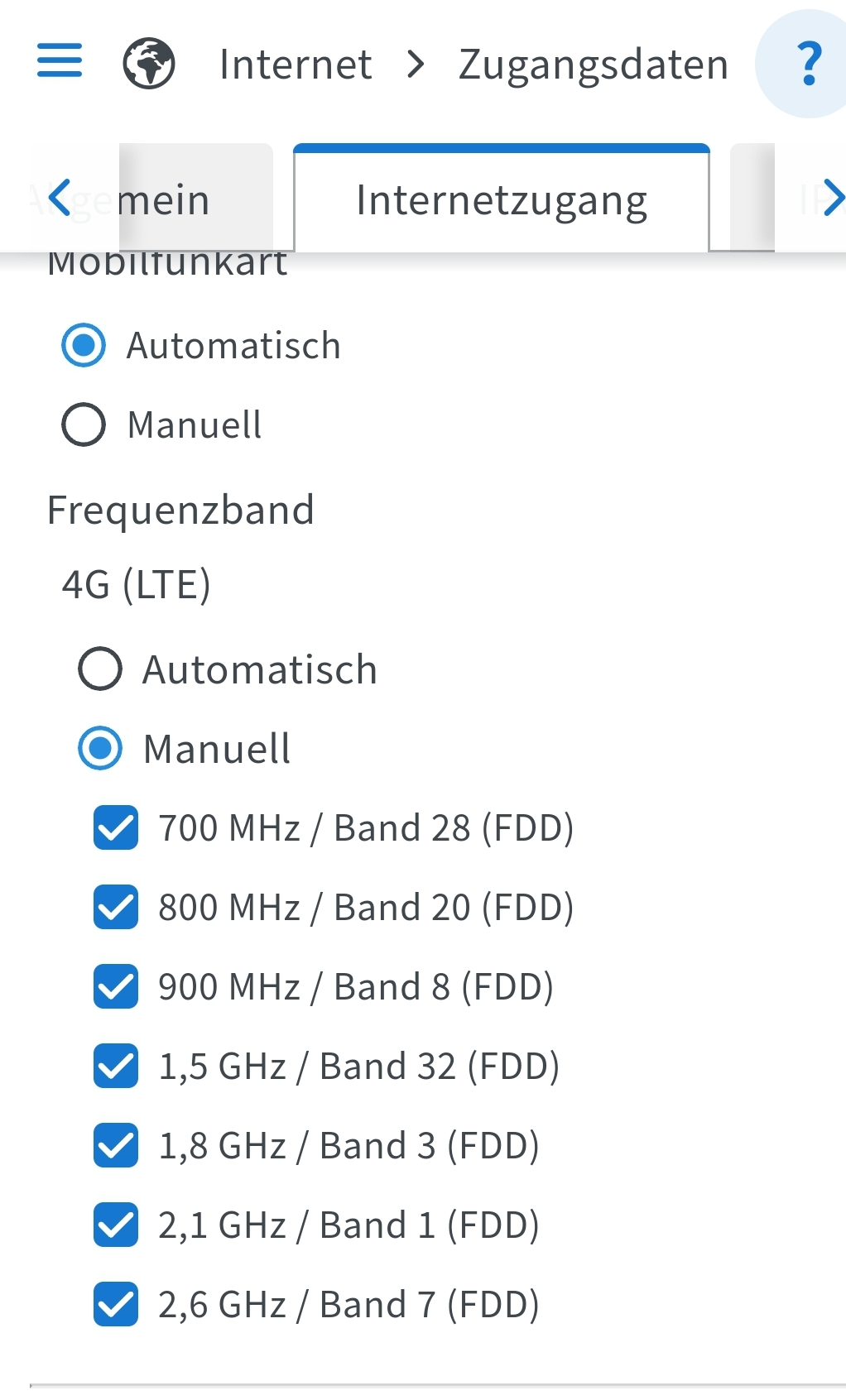846x1400 pixels.
Task: Toggle the 1,8 GHz / Band 3 checkbox
Action: pyautogui.click(x=116, y=1145)
